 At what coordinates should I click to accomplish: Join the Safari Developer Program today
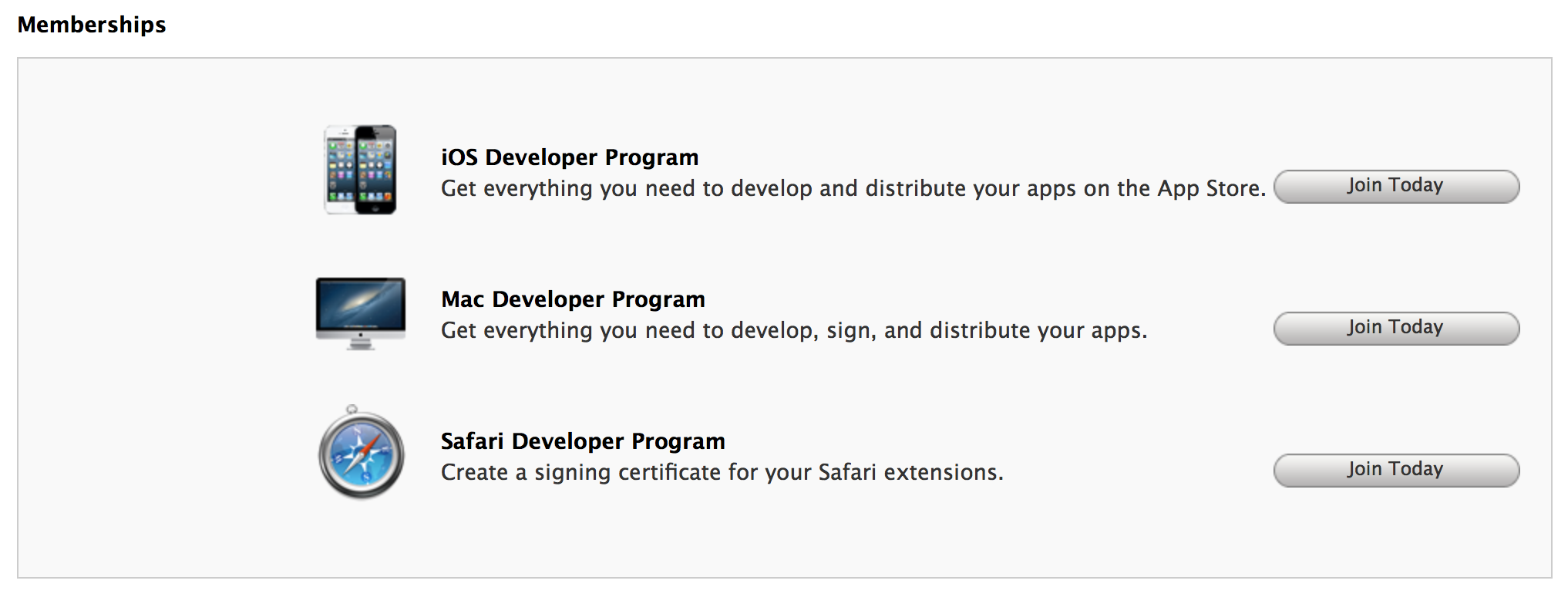point(1396,471)
